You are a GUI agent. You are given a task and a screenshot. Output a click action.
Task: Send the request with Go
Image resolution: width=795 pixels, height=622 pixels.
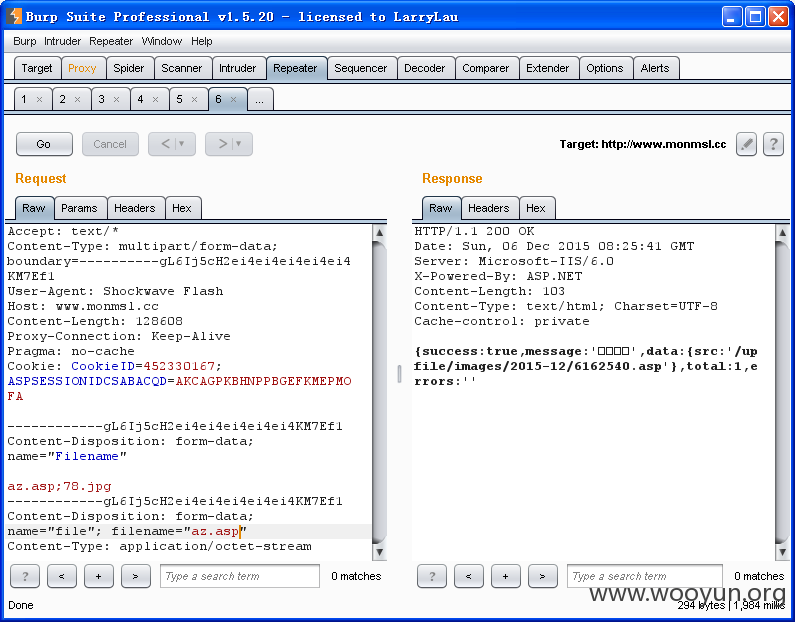[x=44, y=144]
